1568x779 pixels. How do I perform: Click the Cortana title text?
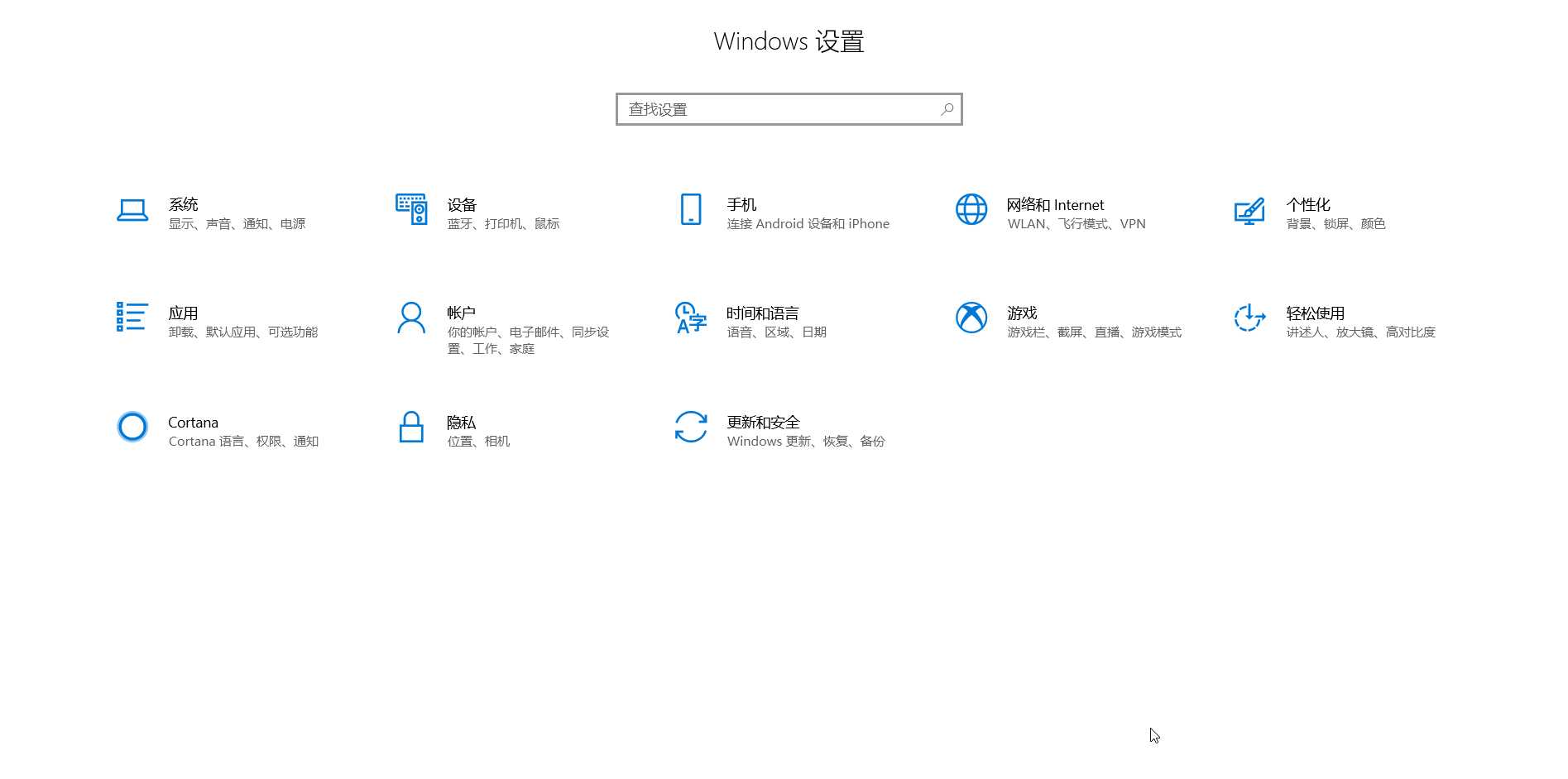193,422
